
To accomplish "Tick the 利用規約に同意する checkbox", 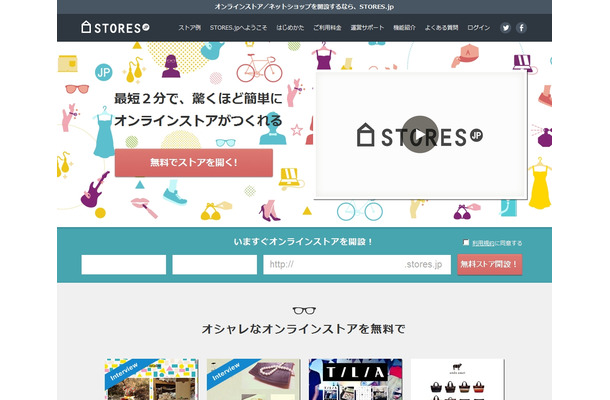I will [x=466, y=242].
